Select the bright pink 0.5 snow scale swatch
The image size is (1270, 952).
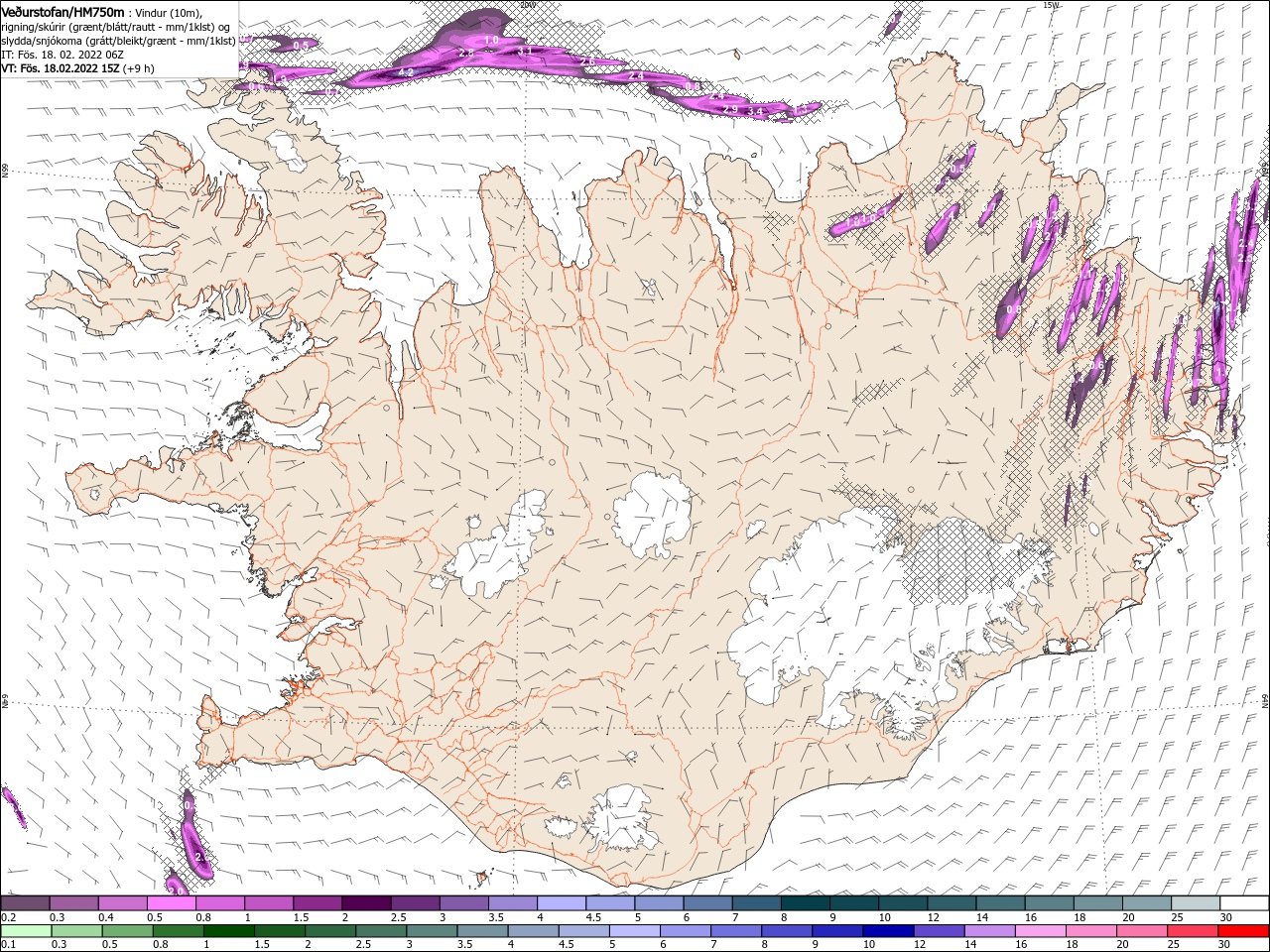click(171, 903)
